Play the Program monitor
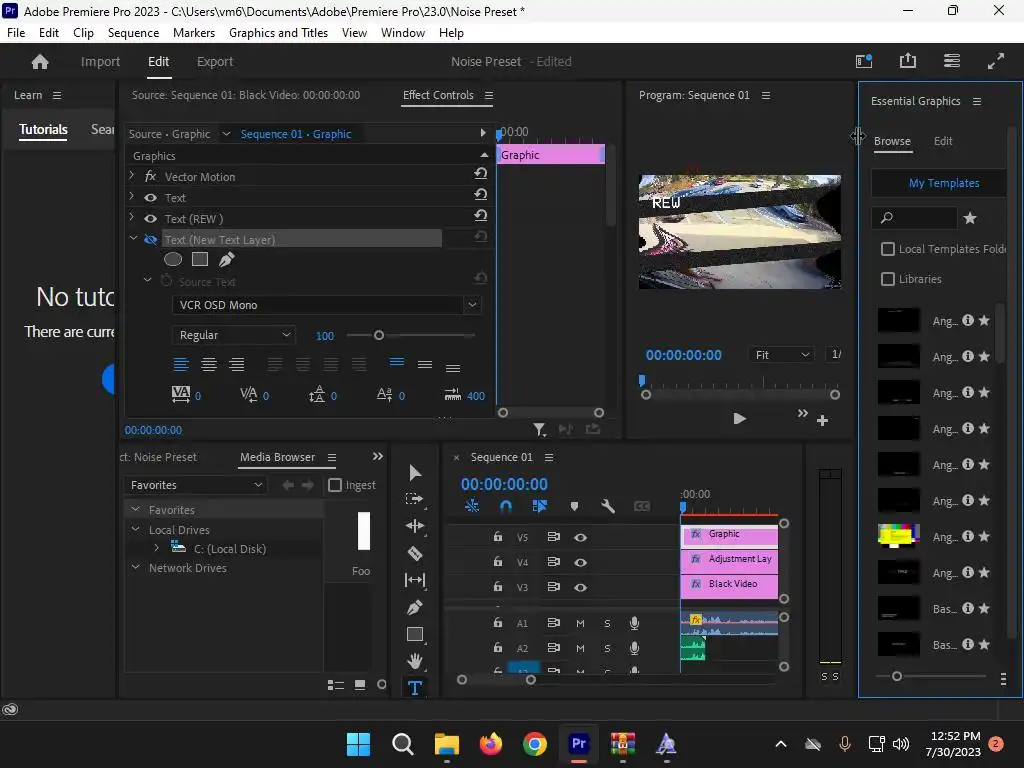 (x=739, y=419)
